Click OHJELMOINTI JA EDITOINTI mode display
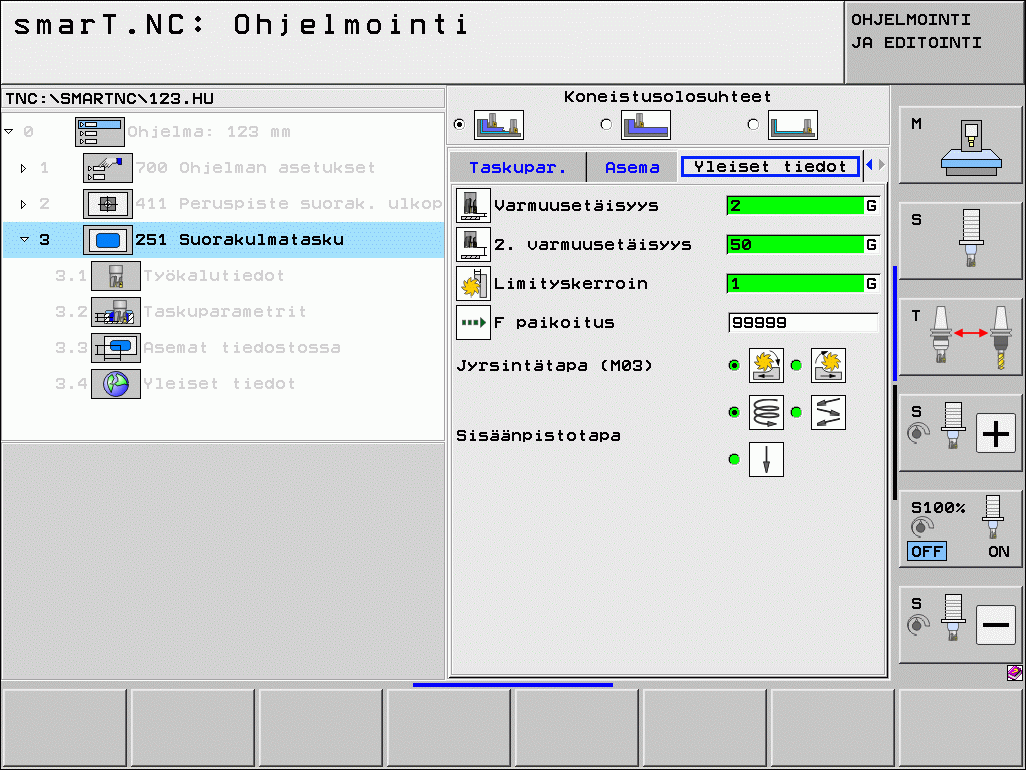Image resolution: width=1026 pixels, height=770 pixels. click(934, 42)
